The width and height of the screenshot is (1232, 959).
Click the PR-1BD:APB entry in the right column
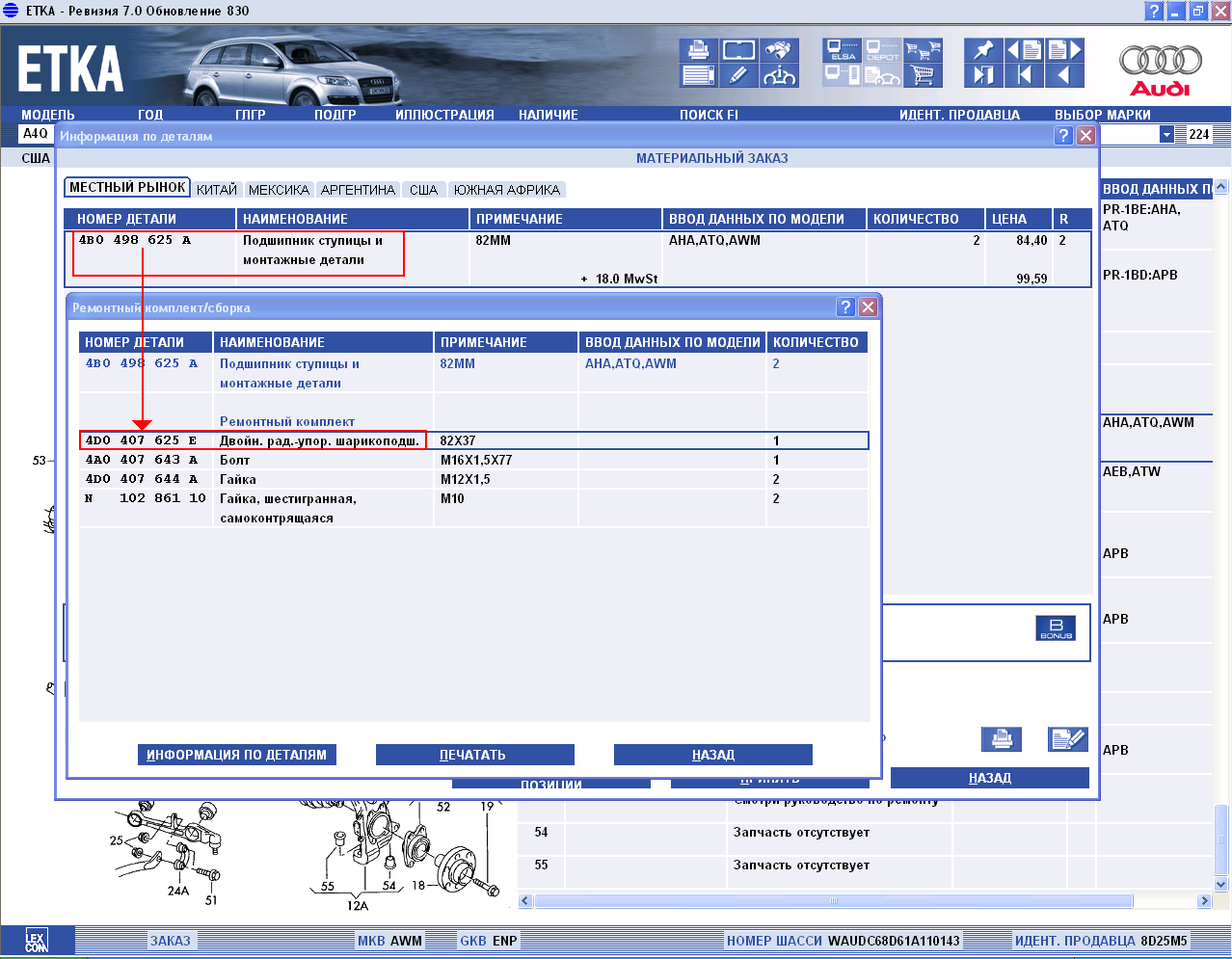tap(1140, 275)
